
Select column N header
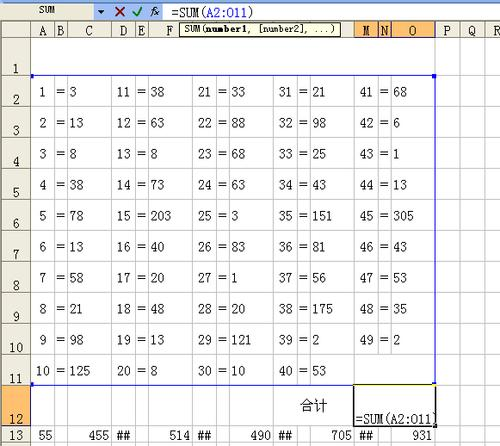(385, 31)
